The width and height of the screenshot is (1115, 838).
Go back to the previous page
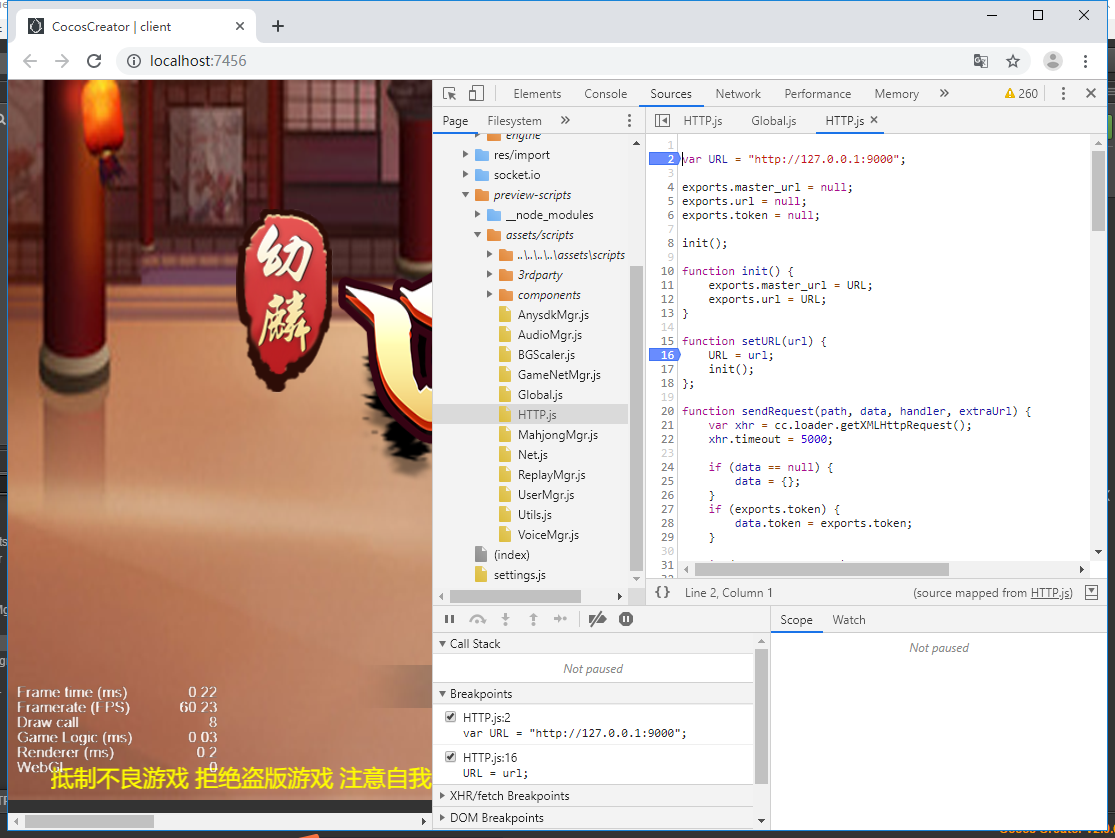[x=30, y=61]
